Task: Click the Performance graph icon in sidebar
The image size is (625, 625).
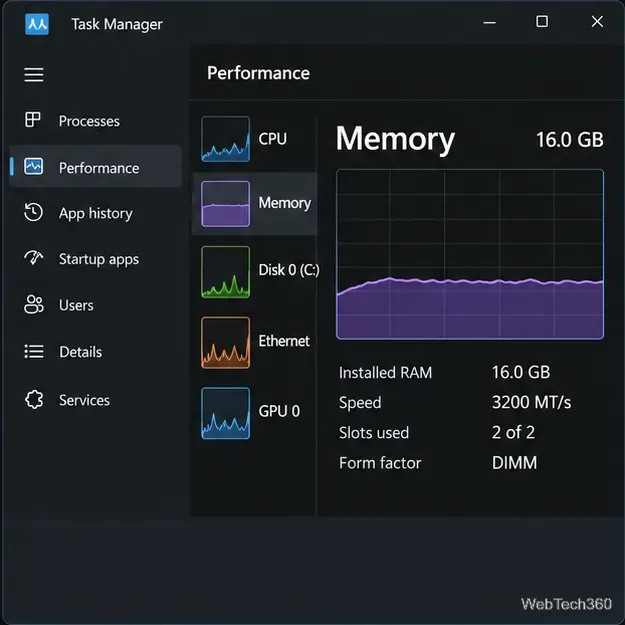Action: 33,166
